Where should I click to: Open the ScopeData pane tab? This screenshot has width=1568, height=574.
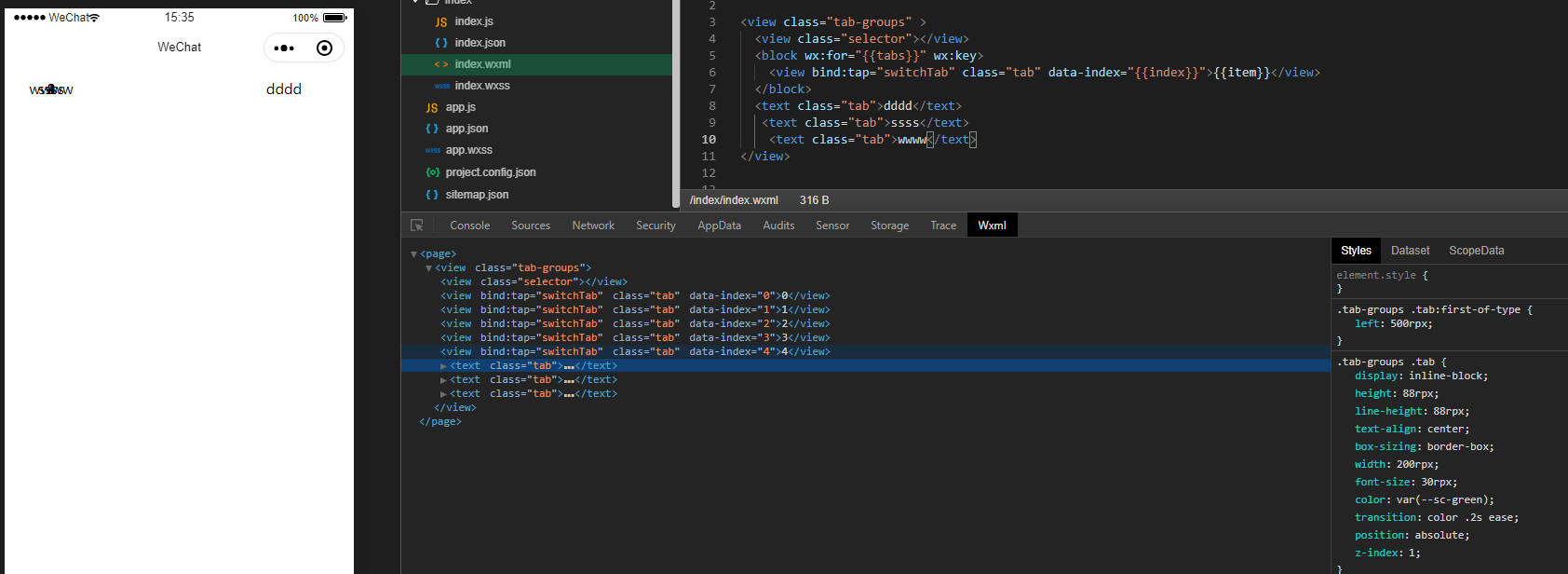coord(1476,251)
